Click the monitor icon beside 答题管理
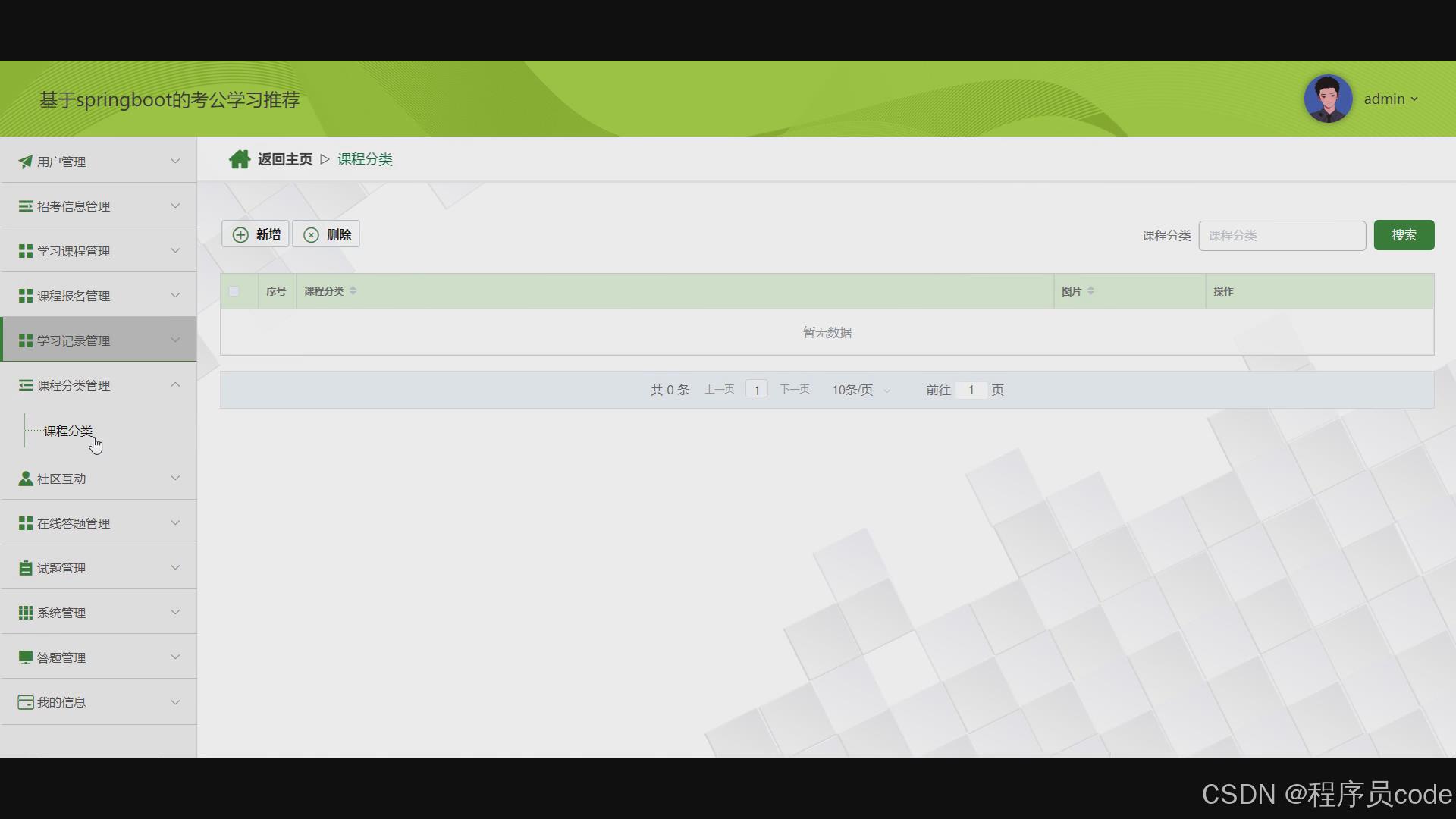This screenshot has height=819, width=1456. click(26, 657)
